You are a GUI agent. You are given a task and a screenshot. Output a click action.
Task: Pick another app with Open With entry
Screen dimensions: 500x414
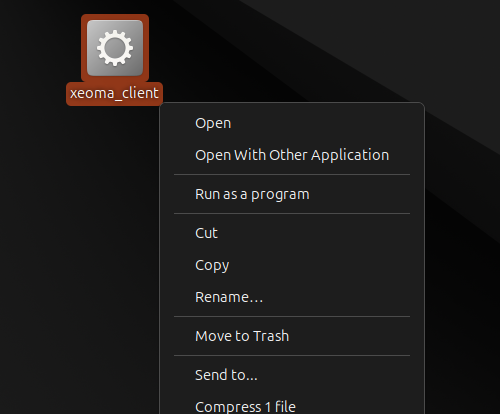(292, 155)
